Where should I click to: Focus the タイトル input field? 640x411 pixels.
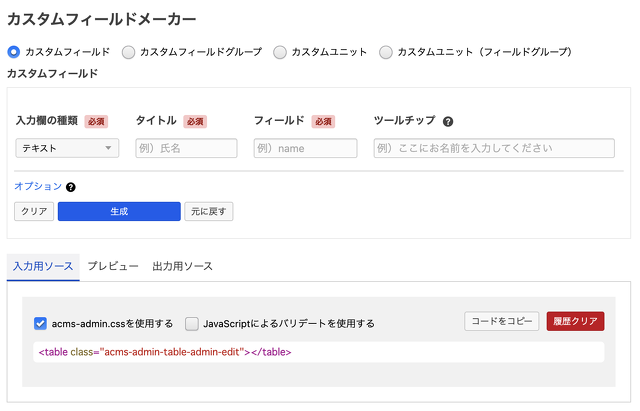pyautogui.click(x=186, y=148)
